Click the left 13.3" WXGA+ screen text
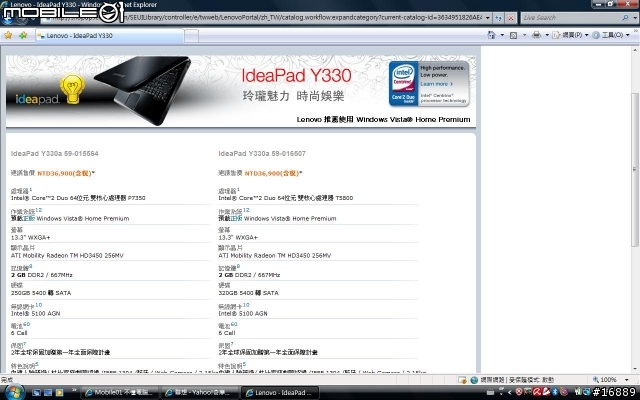Viewport: 640px width, 400px height. [x=31, y=238]
